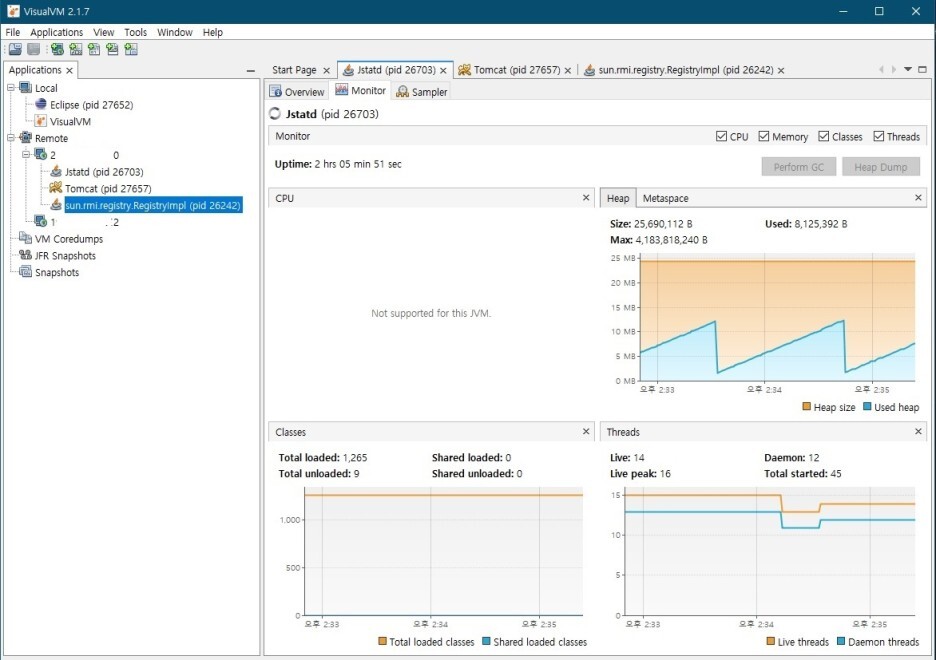Close the CPU graph panel
936x660 pixels.
click(x=586, y=198)
